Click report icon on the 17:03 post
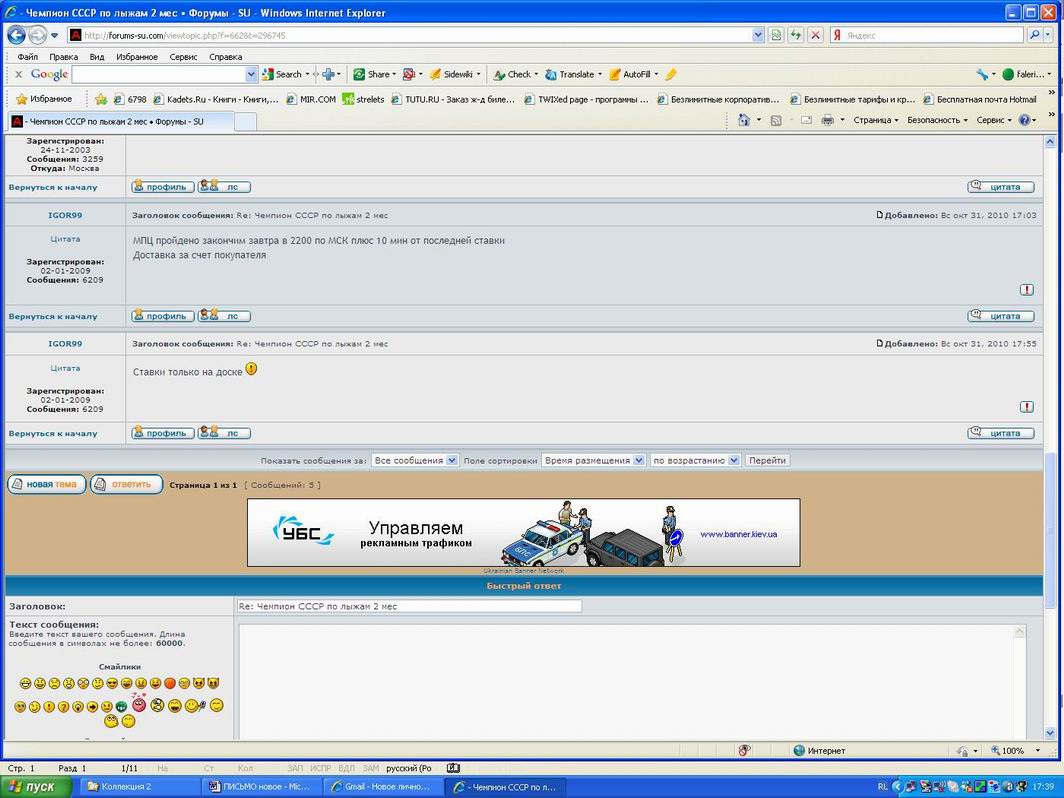 coord(1027,290)
